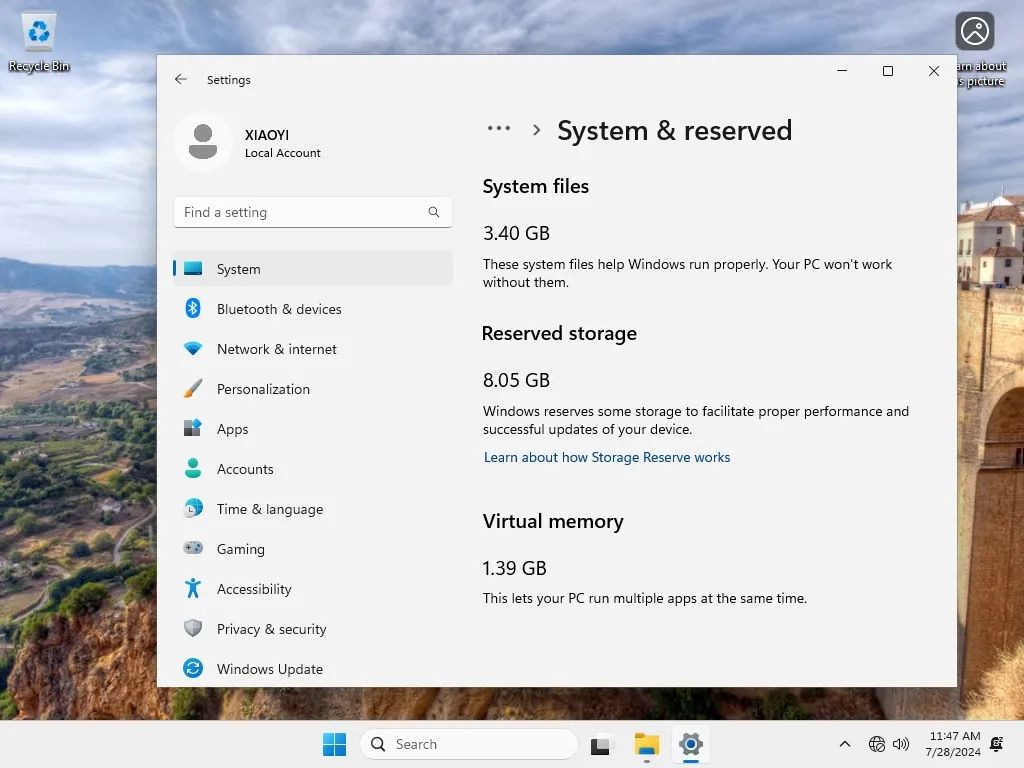Image resolution: width=1024 pixels, height=768 pixels.
Task: Select Accessibility in the sidebar
Action: tap(313, 588)
